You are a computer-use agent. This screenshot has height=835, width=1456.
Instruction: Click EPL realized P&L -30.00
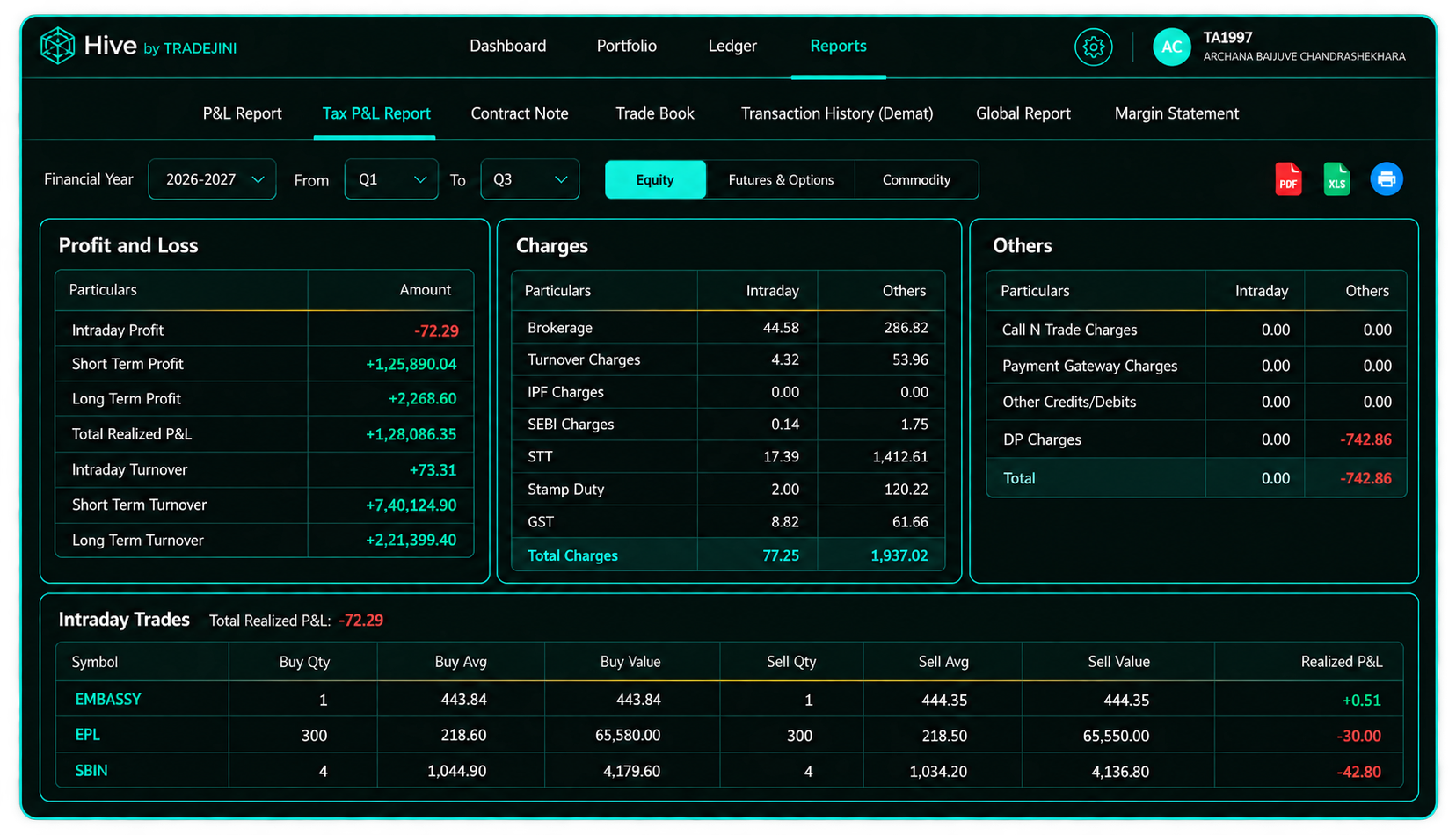coord(1358,736)
